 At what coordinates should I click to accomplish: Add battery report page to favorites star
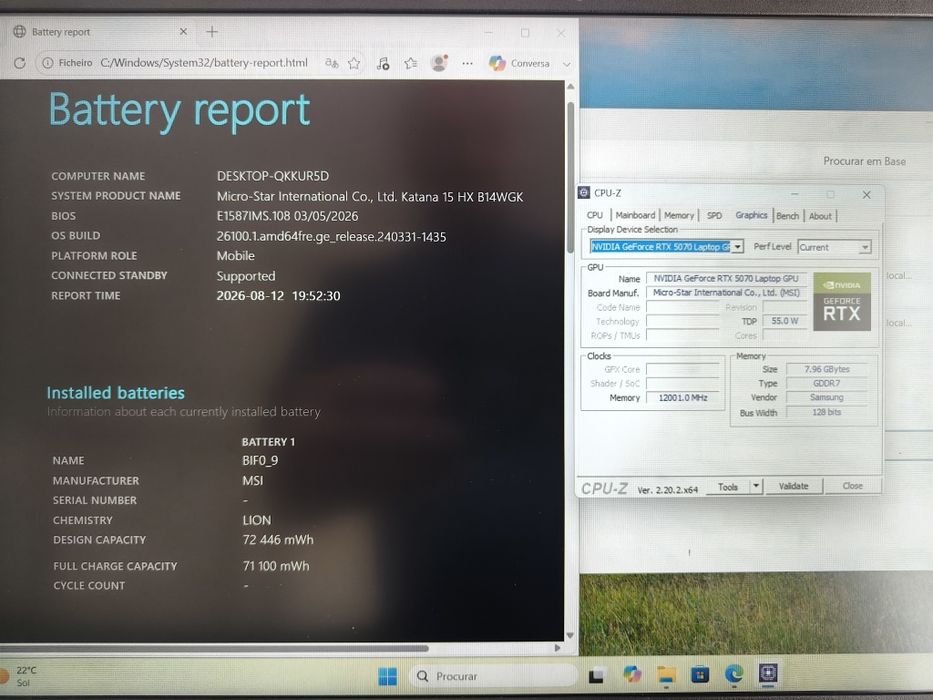(354, 62)
